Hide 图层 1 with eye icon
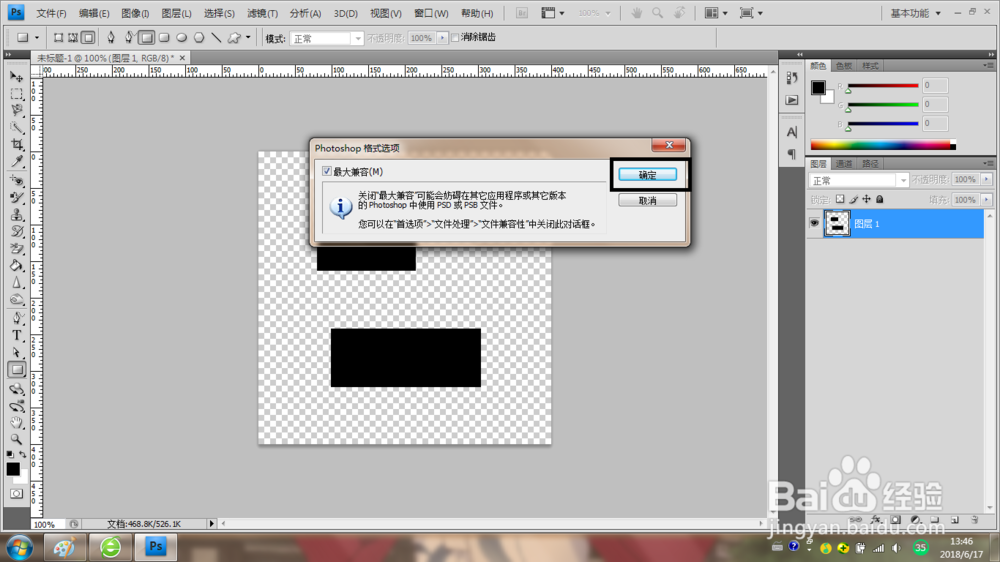 coord(814,223)
